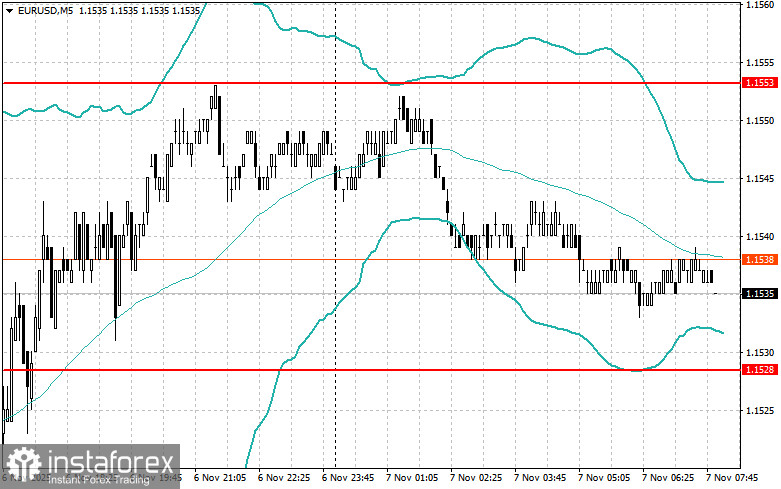Click the 6 Nov 22:25 time label
The height and width of the screenshot is (489, 781).
(284, 478)
